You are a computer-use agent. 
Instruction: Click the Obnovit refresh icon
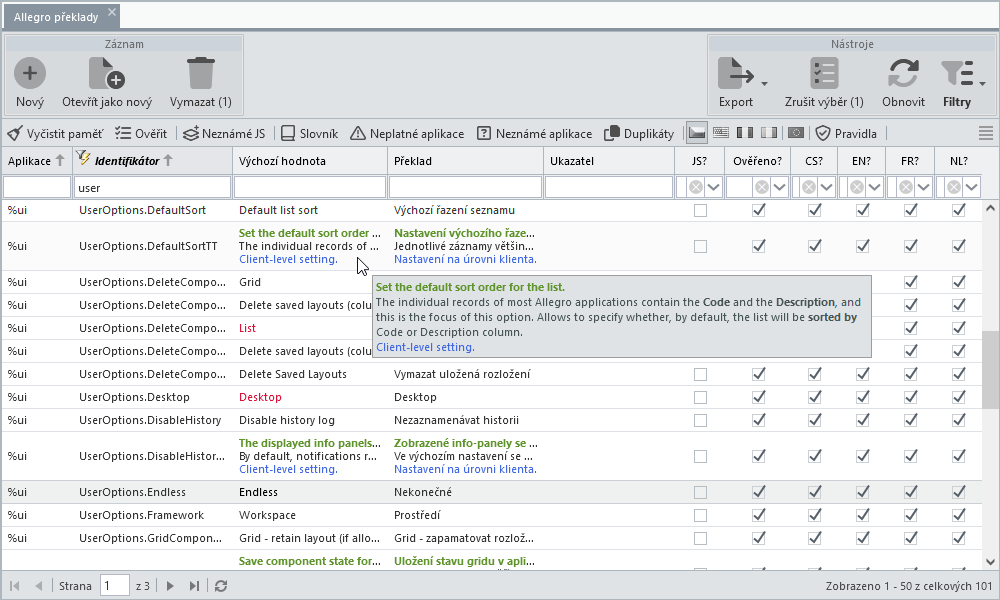pyautogui.click(x=903, y=73)
